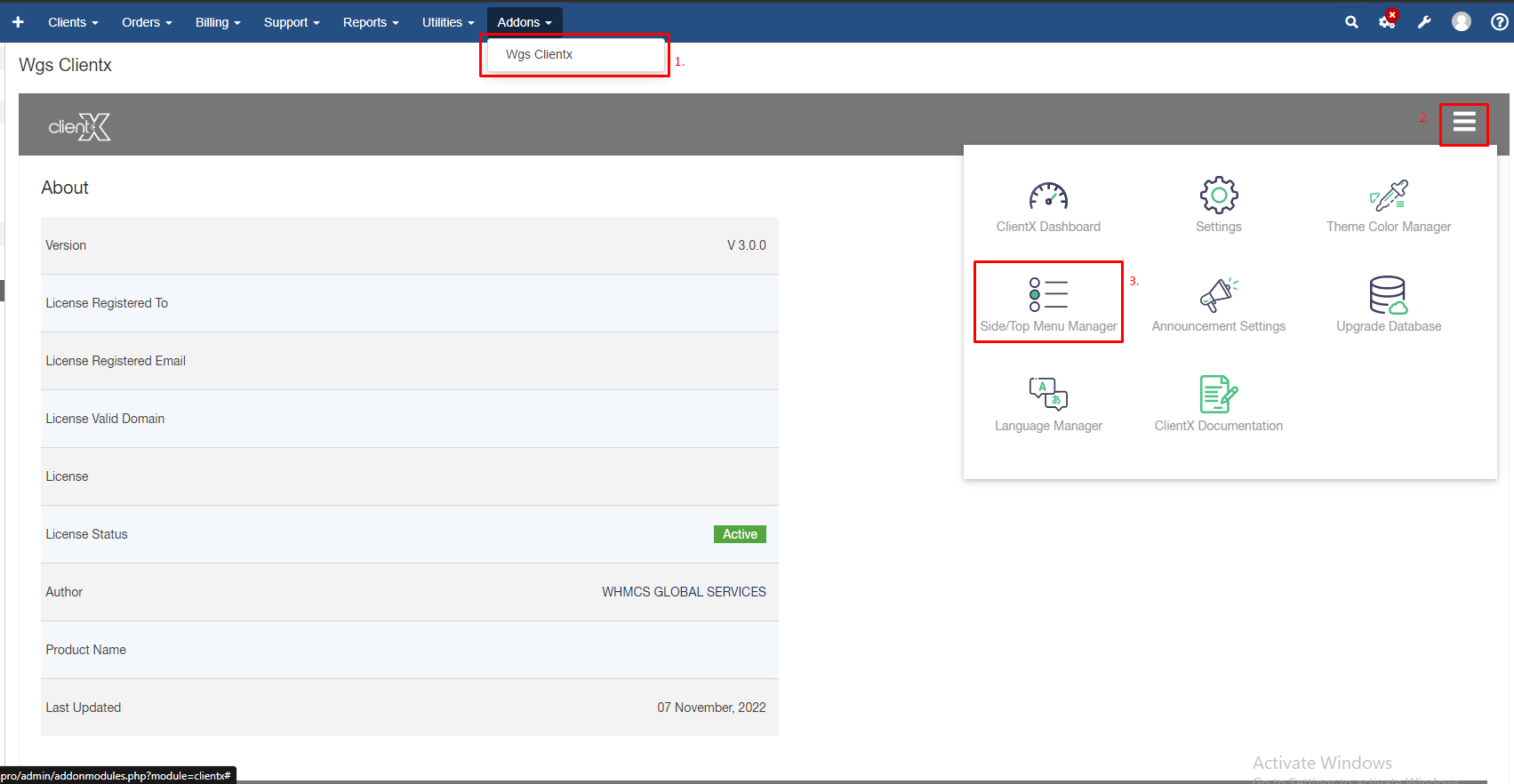Open the Settings gear in ClientX menu
The image size is (1514, 784).
click(x=1218, y=196)
